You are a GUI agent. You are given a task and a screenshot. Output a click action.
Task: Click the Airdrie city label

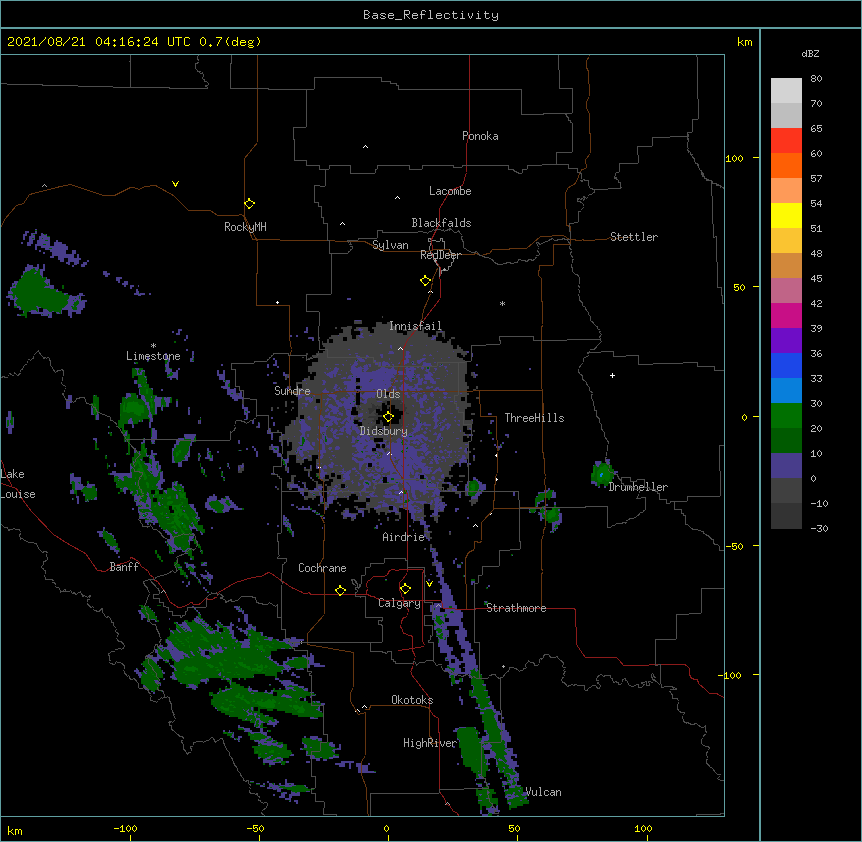coord(404,537)
